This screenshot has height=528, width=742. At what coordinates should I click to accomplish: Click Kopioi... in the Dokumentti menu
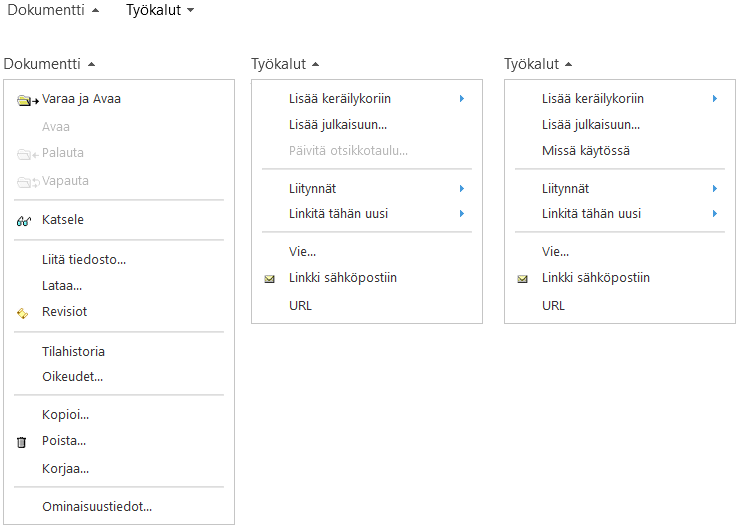(x=65, y=414)
